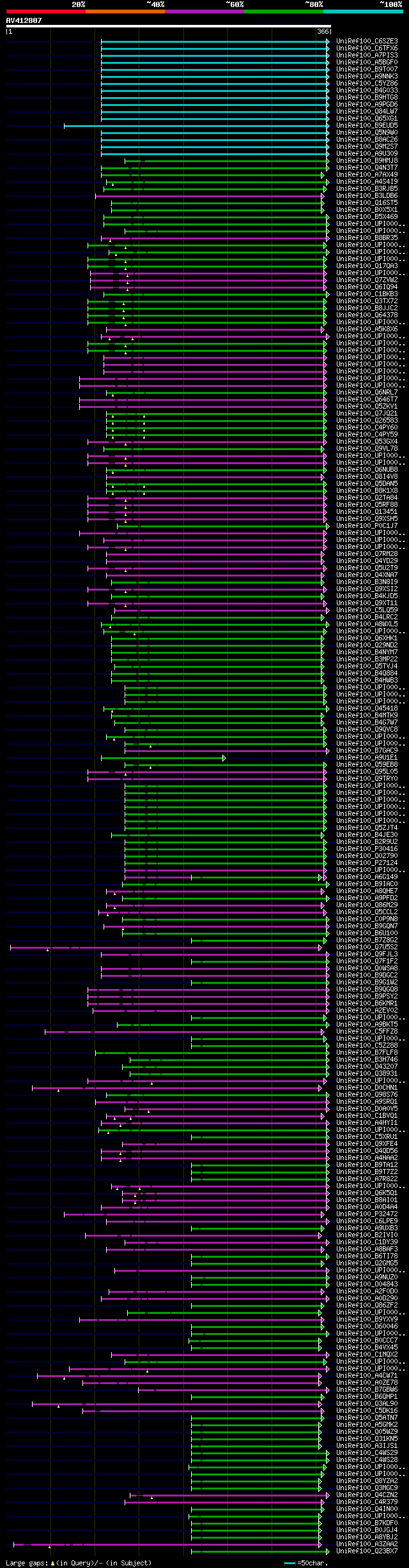
Task: Select the UniRef100_Q59EB8 label
Action: tap(367, 765)
